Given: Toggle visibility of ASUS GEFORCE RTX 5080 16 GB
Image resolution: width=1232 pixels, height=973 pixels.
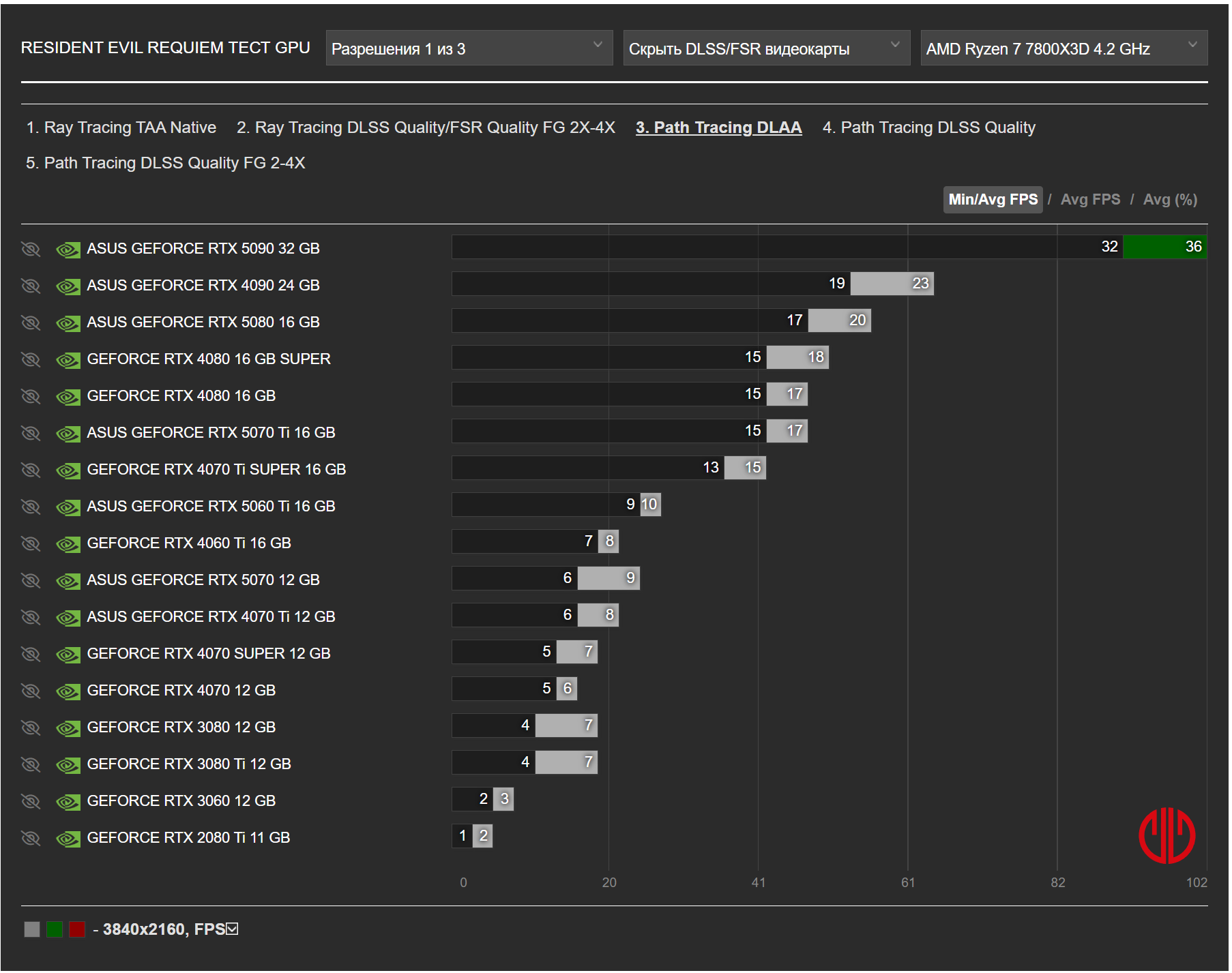Looking at the screenshot, I should (31, 323).
